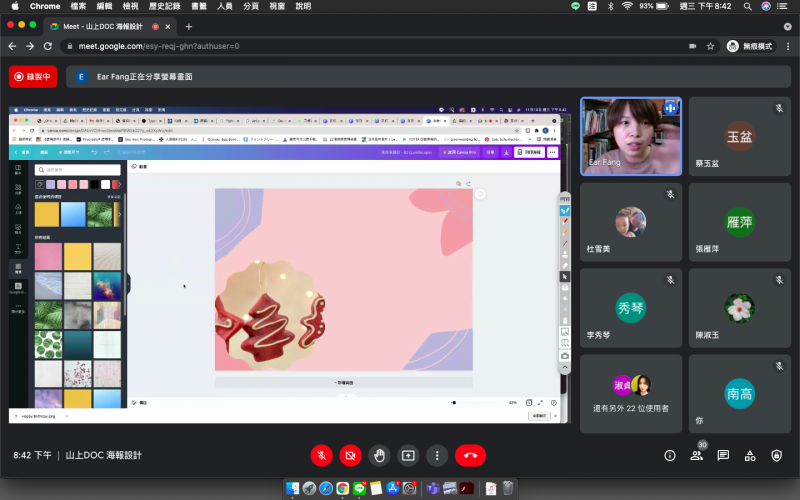Select Ear Fang's video tile
Viewport: 800px width, 500px height.
(630, 136)
